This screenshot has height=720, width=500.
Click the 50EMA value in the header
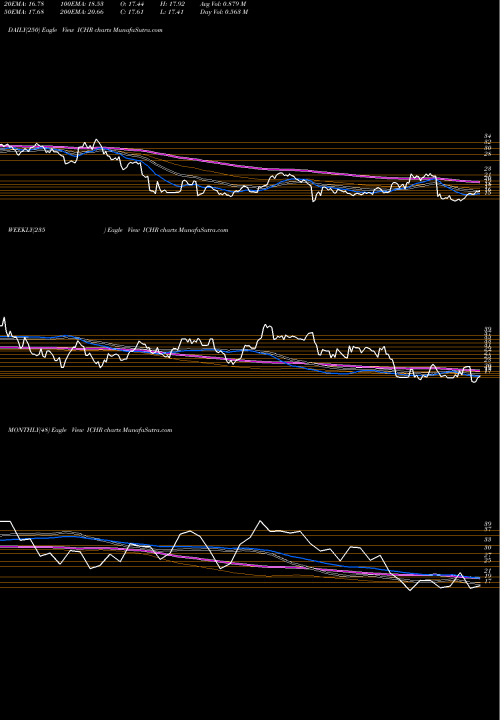click(x=23, y=12)
